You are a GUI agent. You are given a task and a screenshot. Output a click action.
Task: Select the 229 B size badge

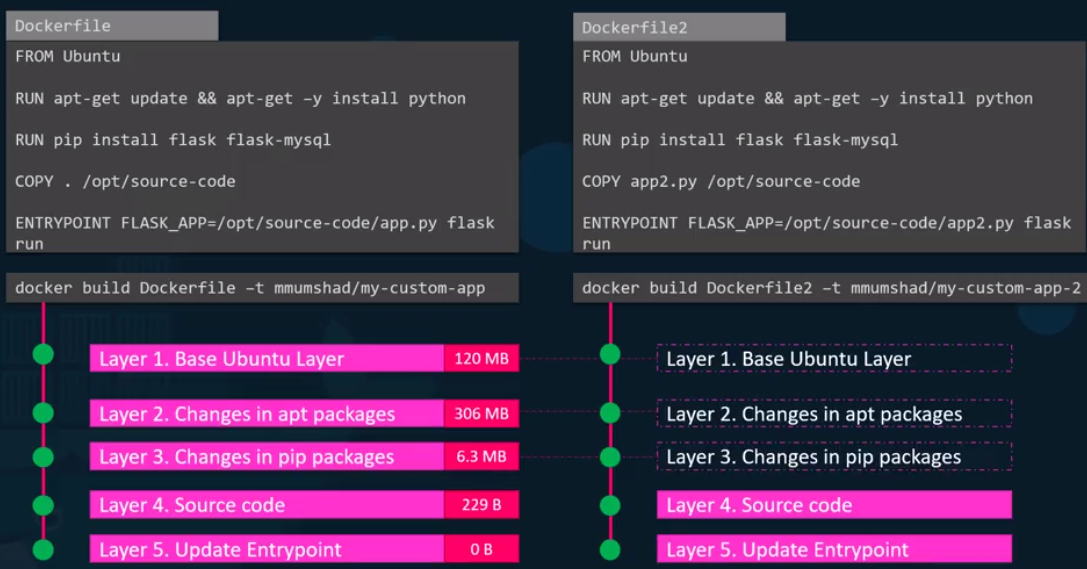[481, 505]
